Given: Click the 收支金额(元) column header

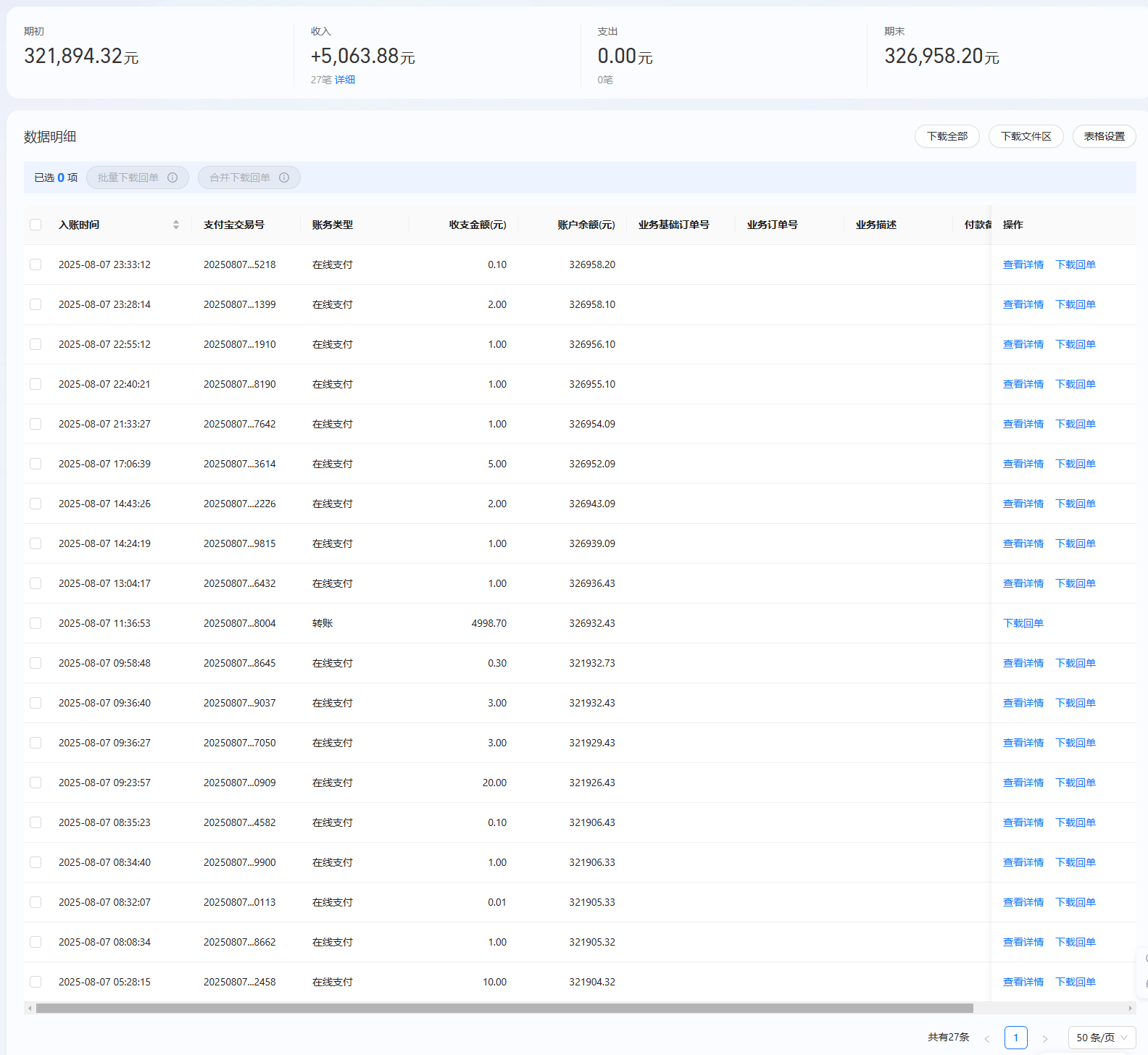Looking at the screenshot, I should (478, 225).
